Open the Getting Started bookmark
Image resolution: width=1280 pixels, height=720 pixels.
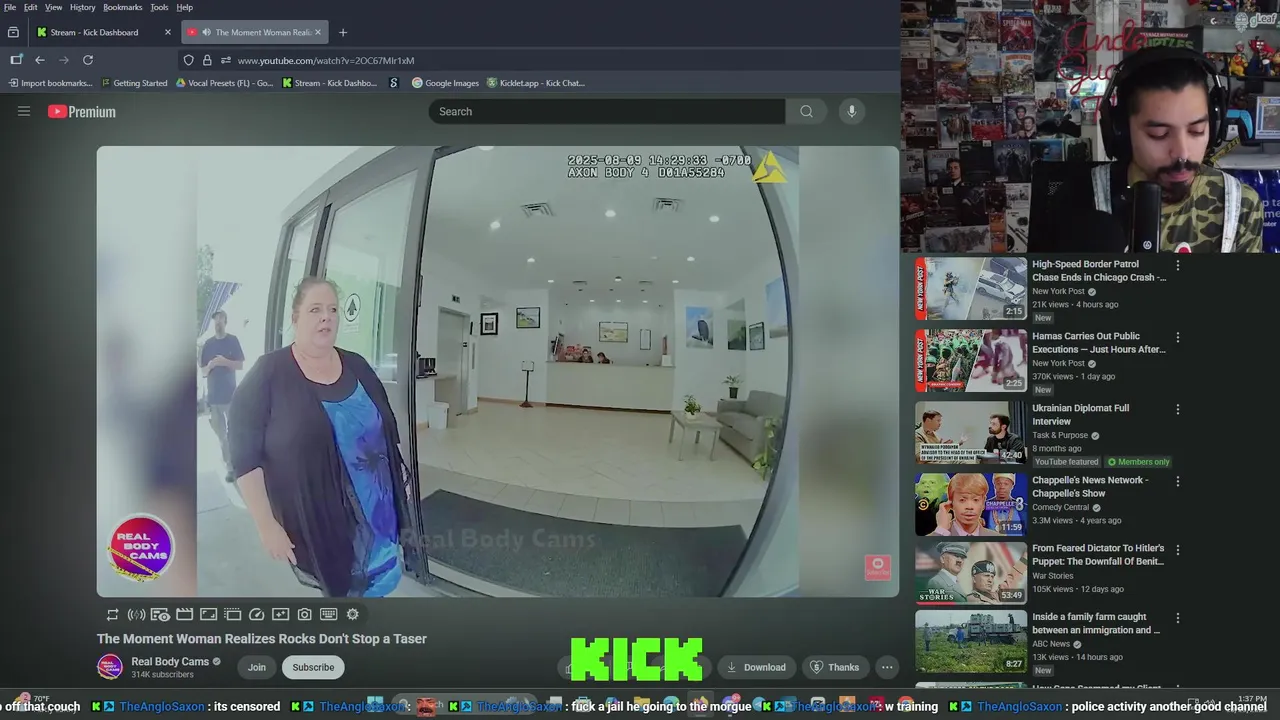point(135,83)
